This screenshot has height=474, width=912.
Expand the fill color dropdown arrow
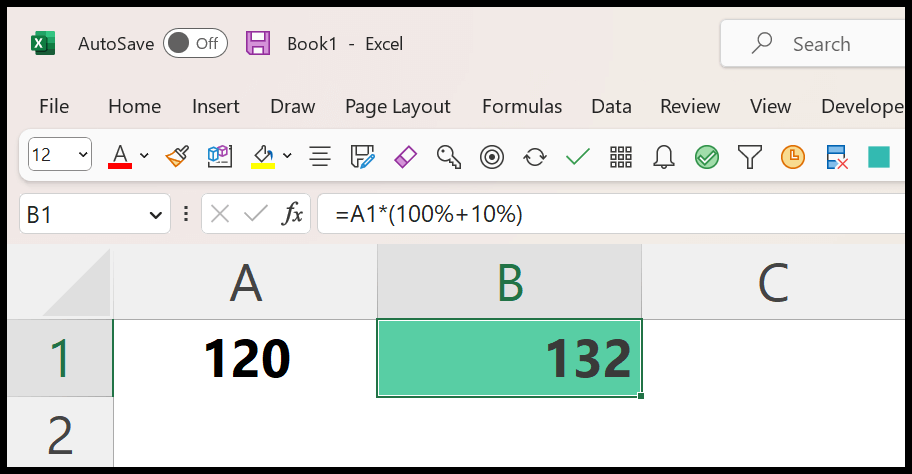click(287, 155)
